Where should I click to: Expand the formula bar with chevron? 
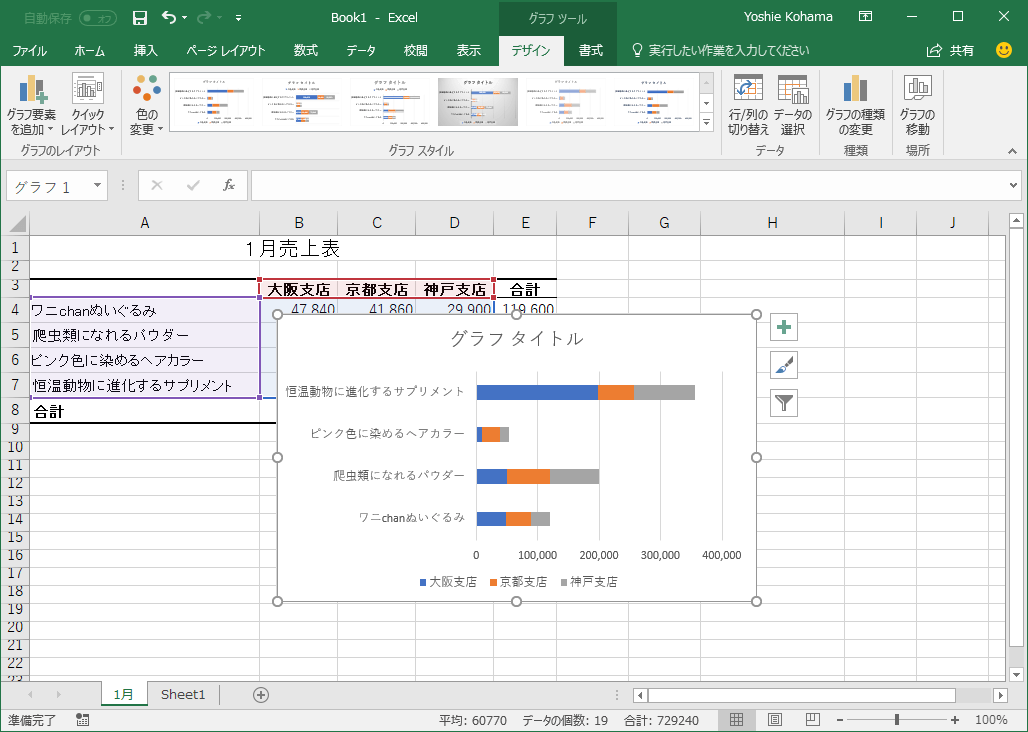point(1014,185)
